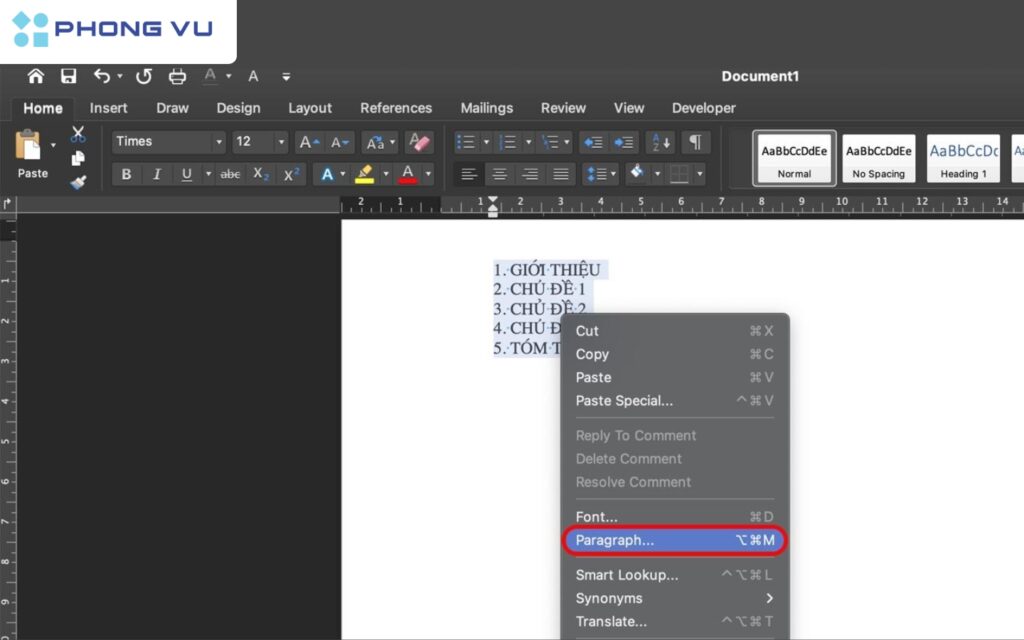Switch to the Review ribbon tab
Viewport: 1024px width, 640px height.
(x=563, y=108)
